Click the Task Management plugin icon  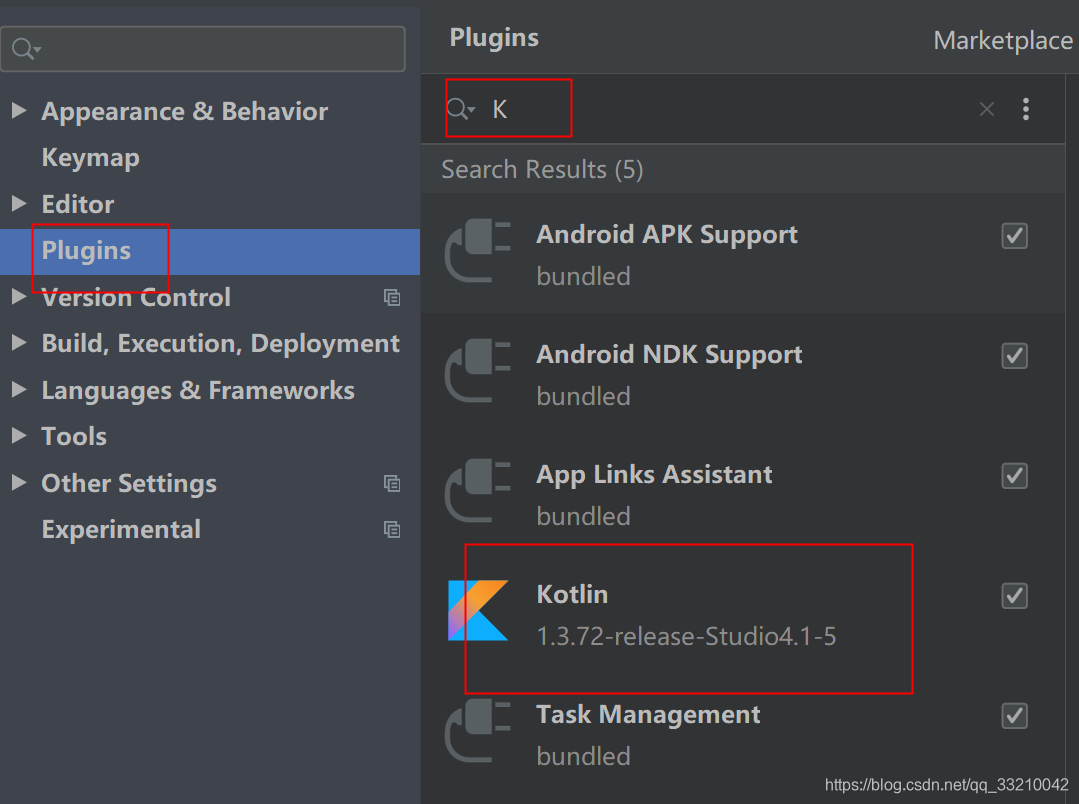point(480,730)
